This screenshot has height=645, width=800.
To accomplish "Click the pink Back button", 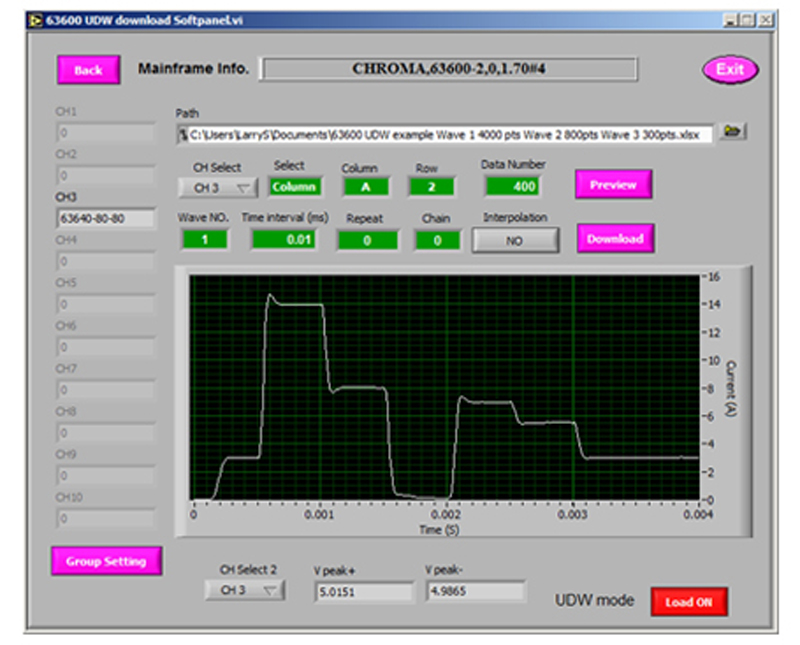I will pyautogui.click(x=89, y=70).
